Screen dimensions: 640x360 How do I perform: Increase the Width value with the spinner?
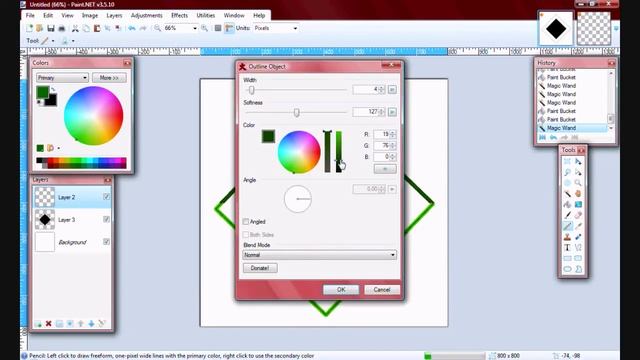pos(382,87)
